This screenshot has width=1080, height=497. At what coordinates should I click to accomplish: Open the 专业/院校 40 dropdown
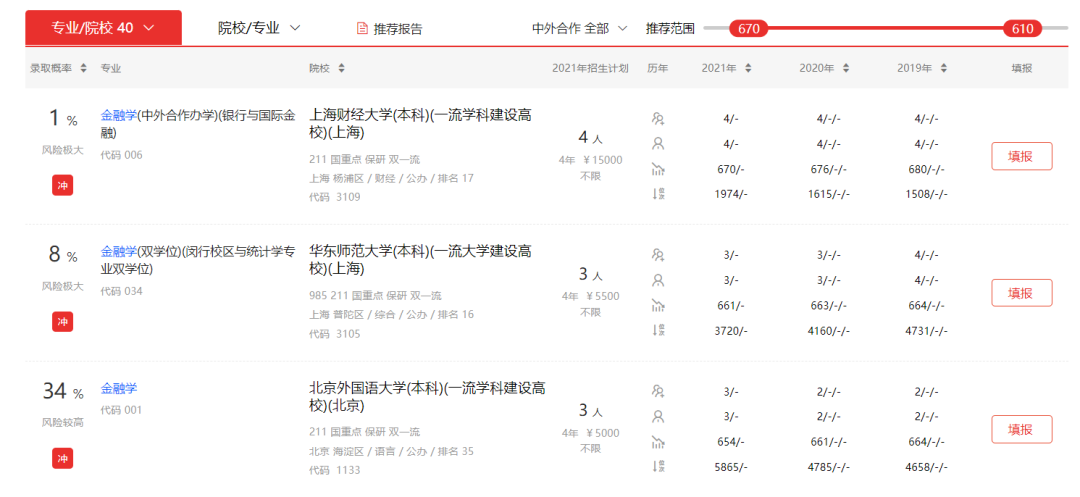tap(103, 28)
